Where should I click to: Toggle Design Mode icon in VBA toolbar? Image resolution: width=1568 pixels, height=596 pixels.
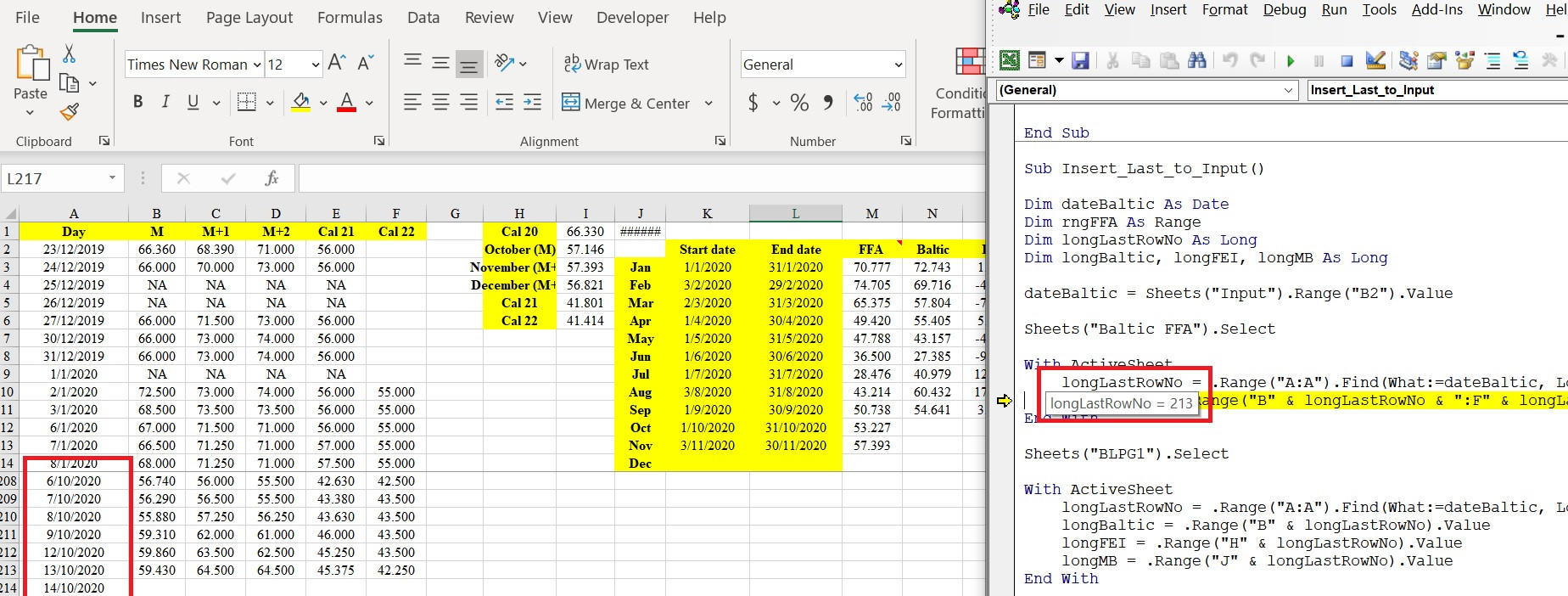(x=1375, y=60)
